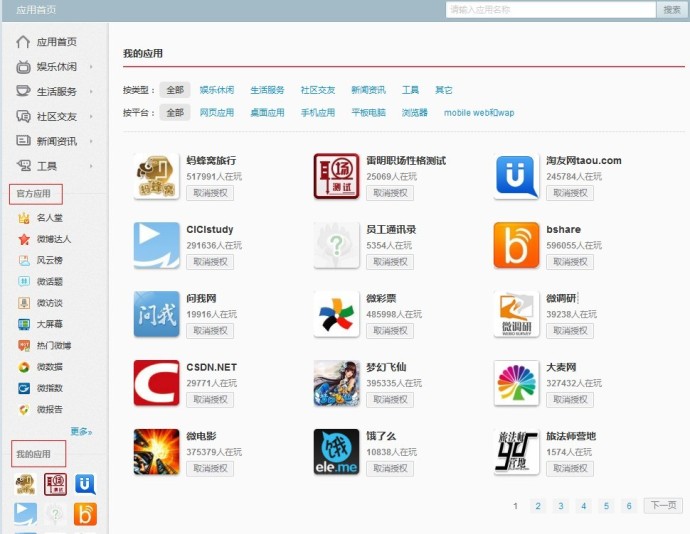Open 微博达人 in the sidebar

tap(44, 239)
